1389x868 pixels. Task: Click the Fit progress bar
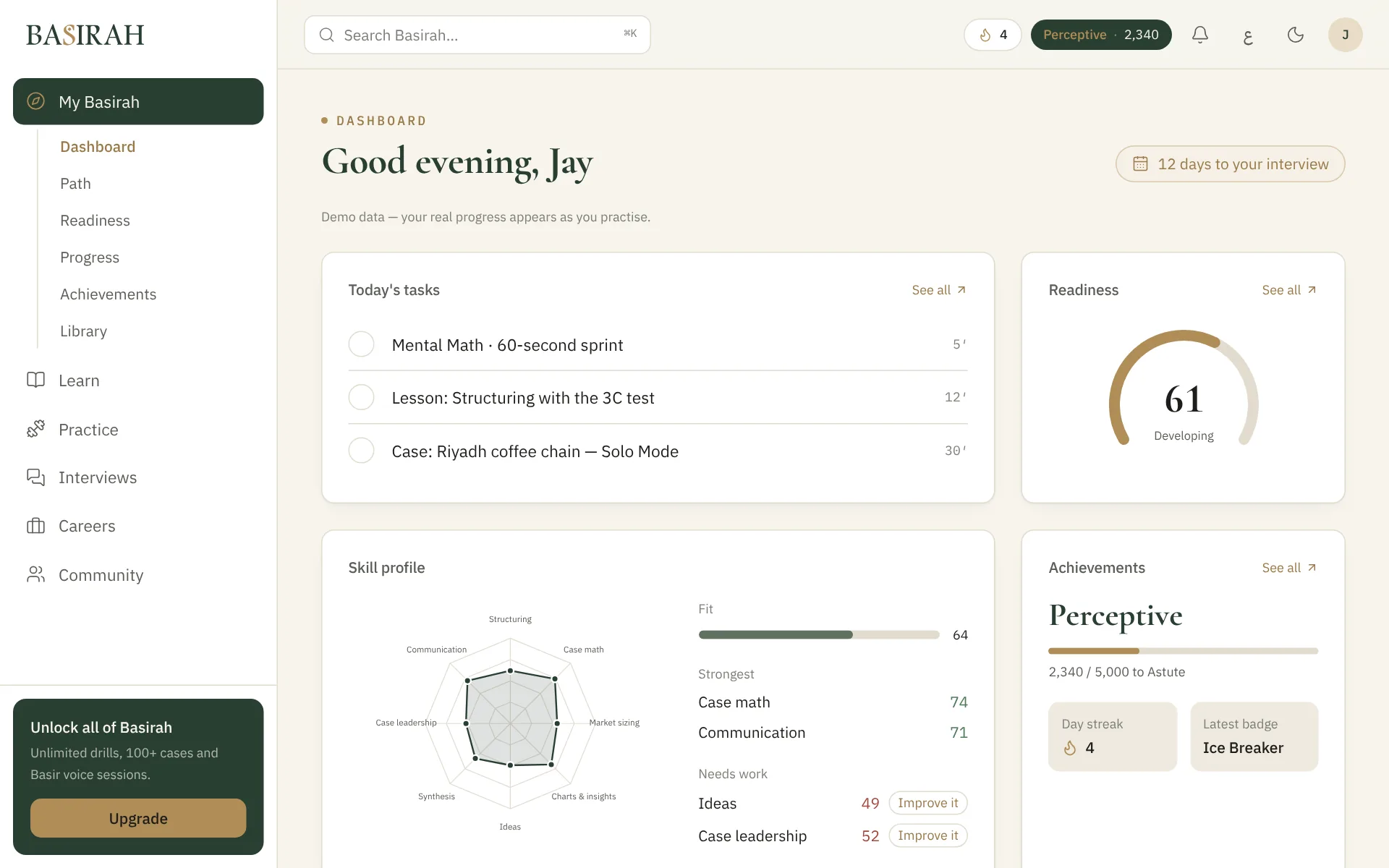pos(819,634)
